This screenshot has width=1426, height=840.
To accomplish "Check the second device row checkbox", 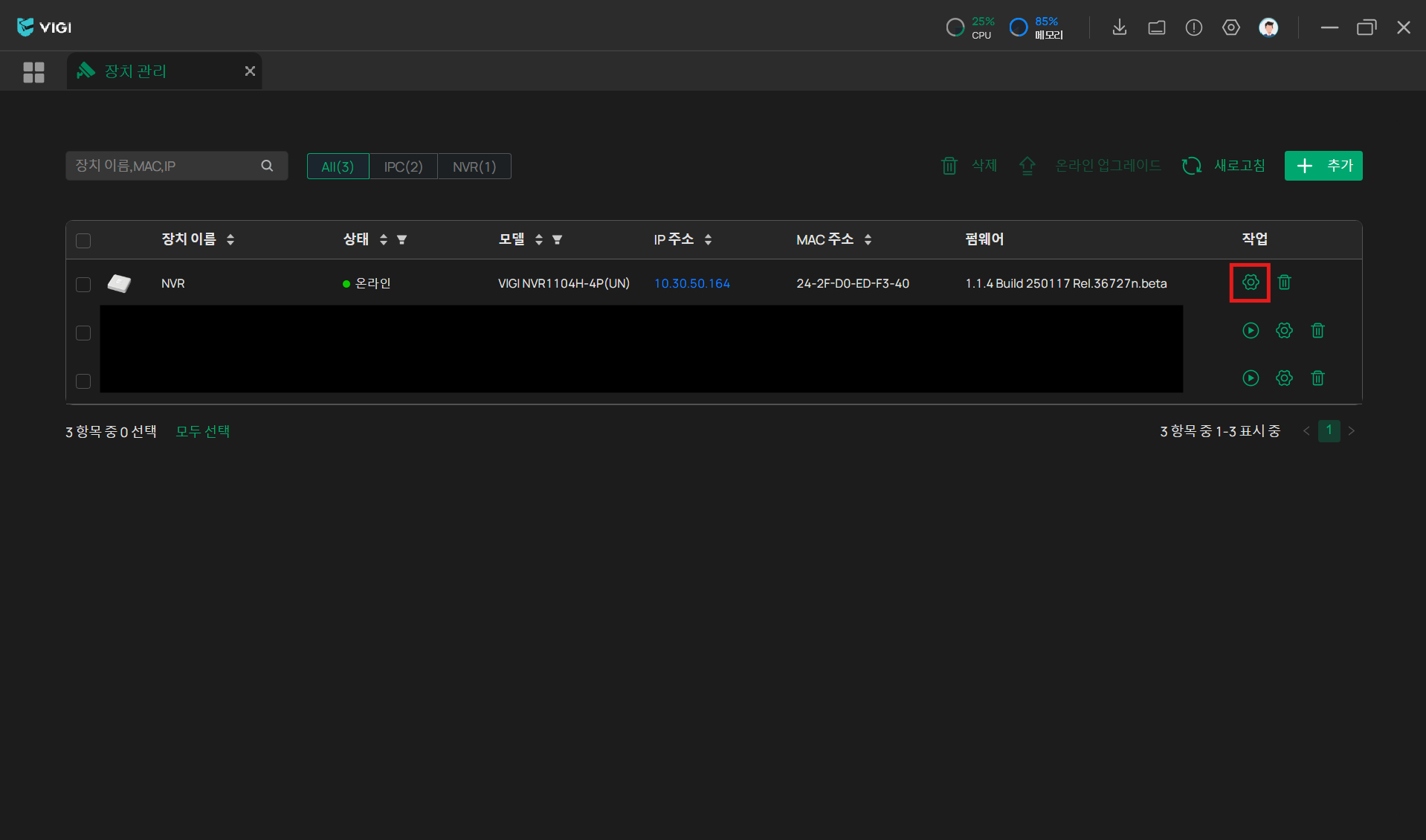I will click(83, 332).
